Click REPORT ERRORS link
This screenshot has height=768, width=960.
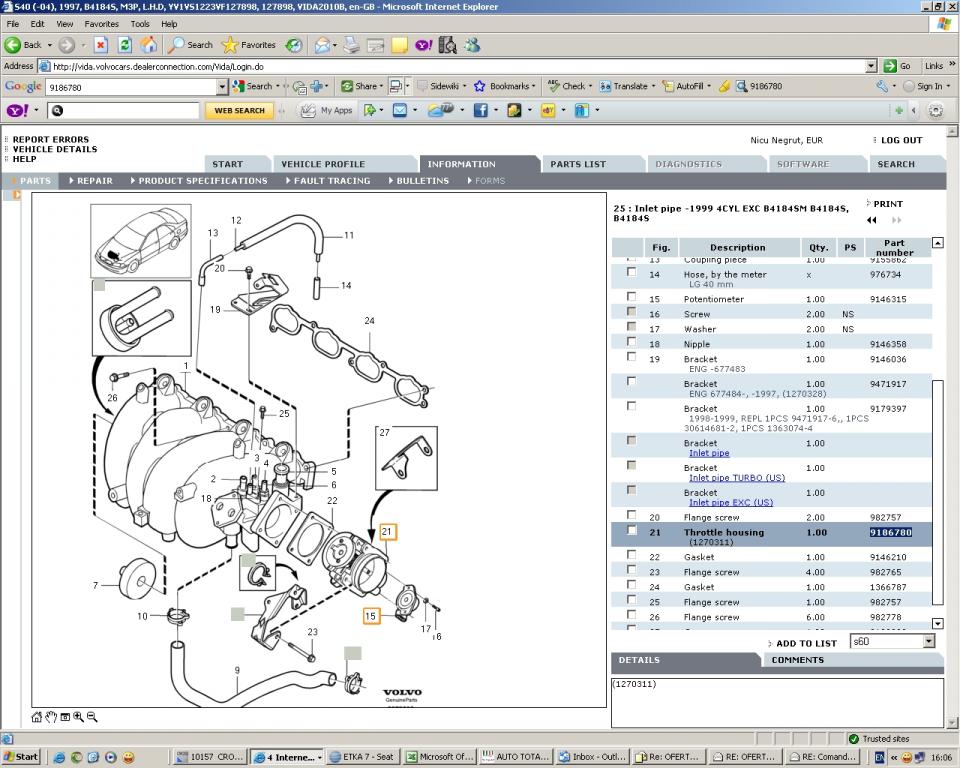51,140
